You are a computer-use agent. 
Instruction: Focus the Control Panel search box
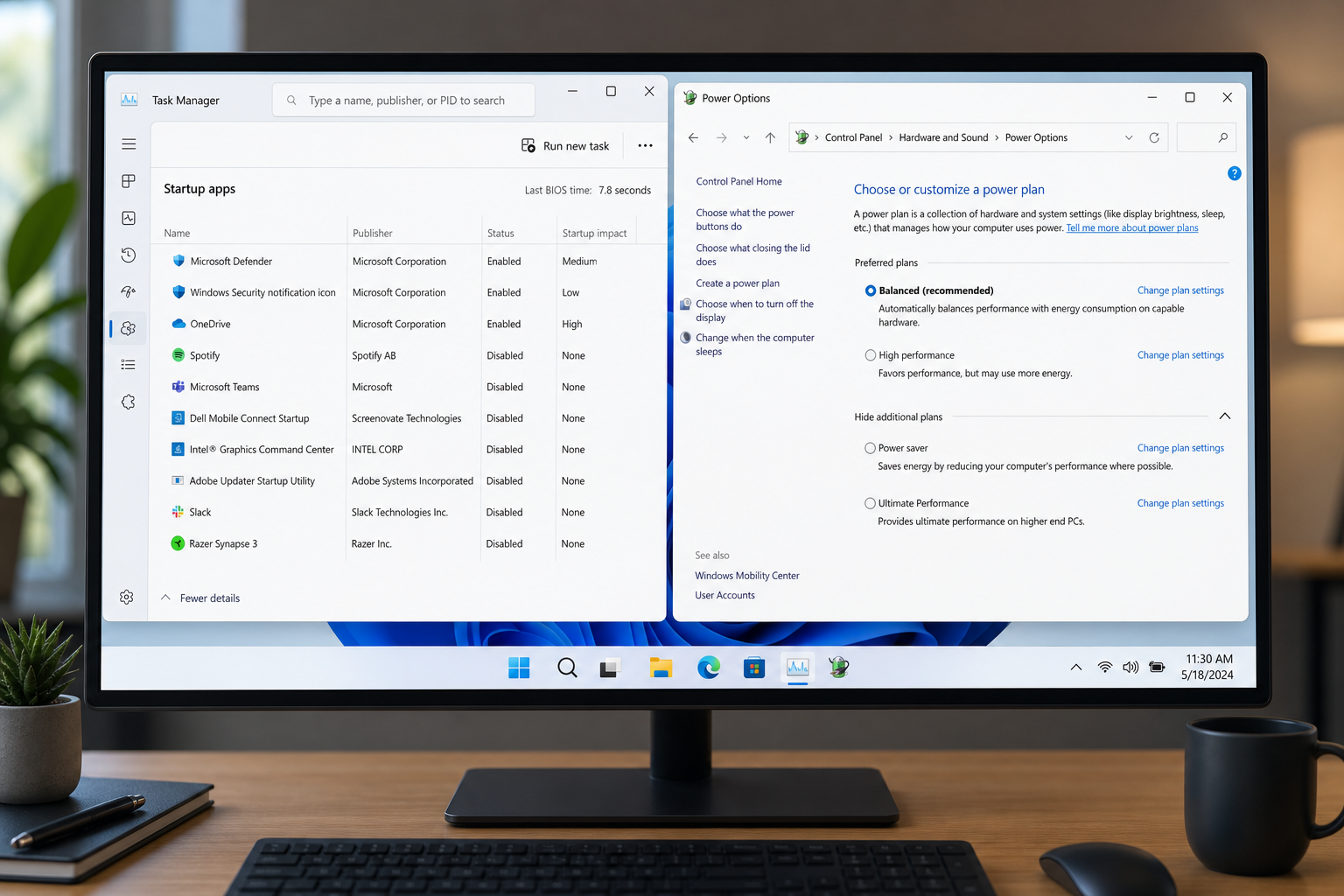coord(1207,137)
